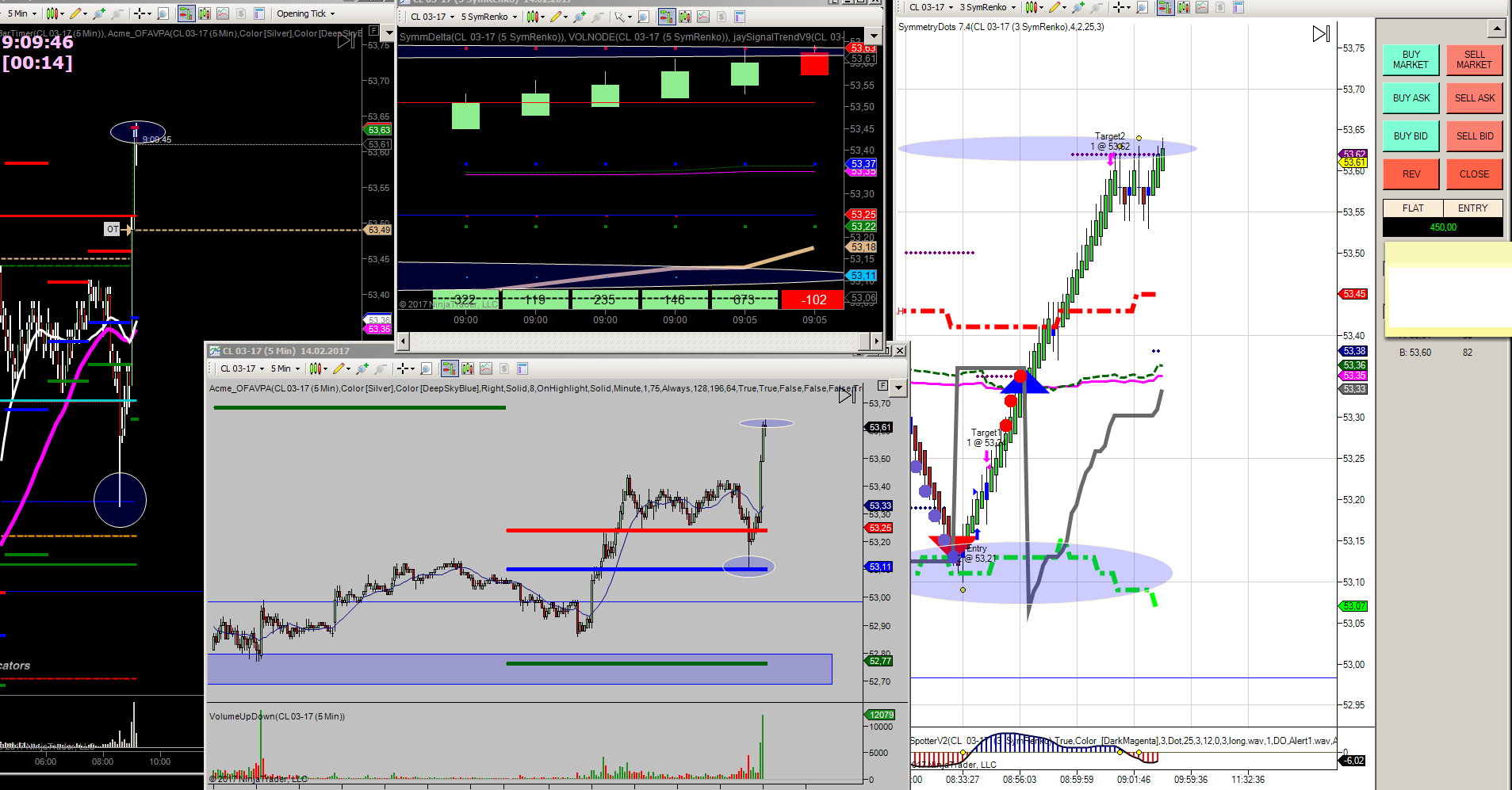Click the chart style candlestick icon in the 3 SymRenko toolbar
This screenshot has height=790, width=1512.
[x=1031, y=7]
